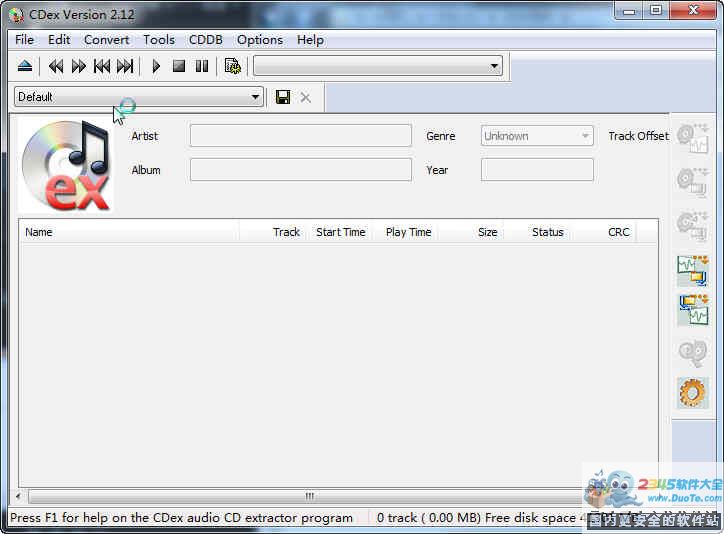
Task: Sort by the Track column header
Action: (x=272, y=232)
